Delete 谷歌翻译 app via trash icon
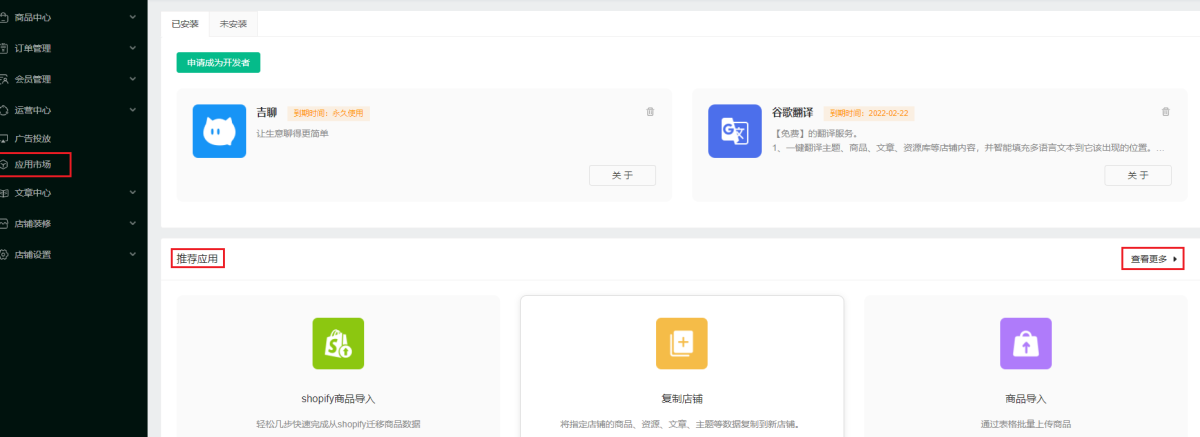Image resolution: width=1200 pixels, height=437 pixels. point(1165,112)
